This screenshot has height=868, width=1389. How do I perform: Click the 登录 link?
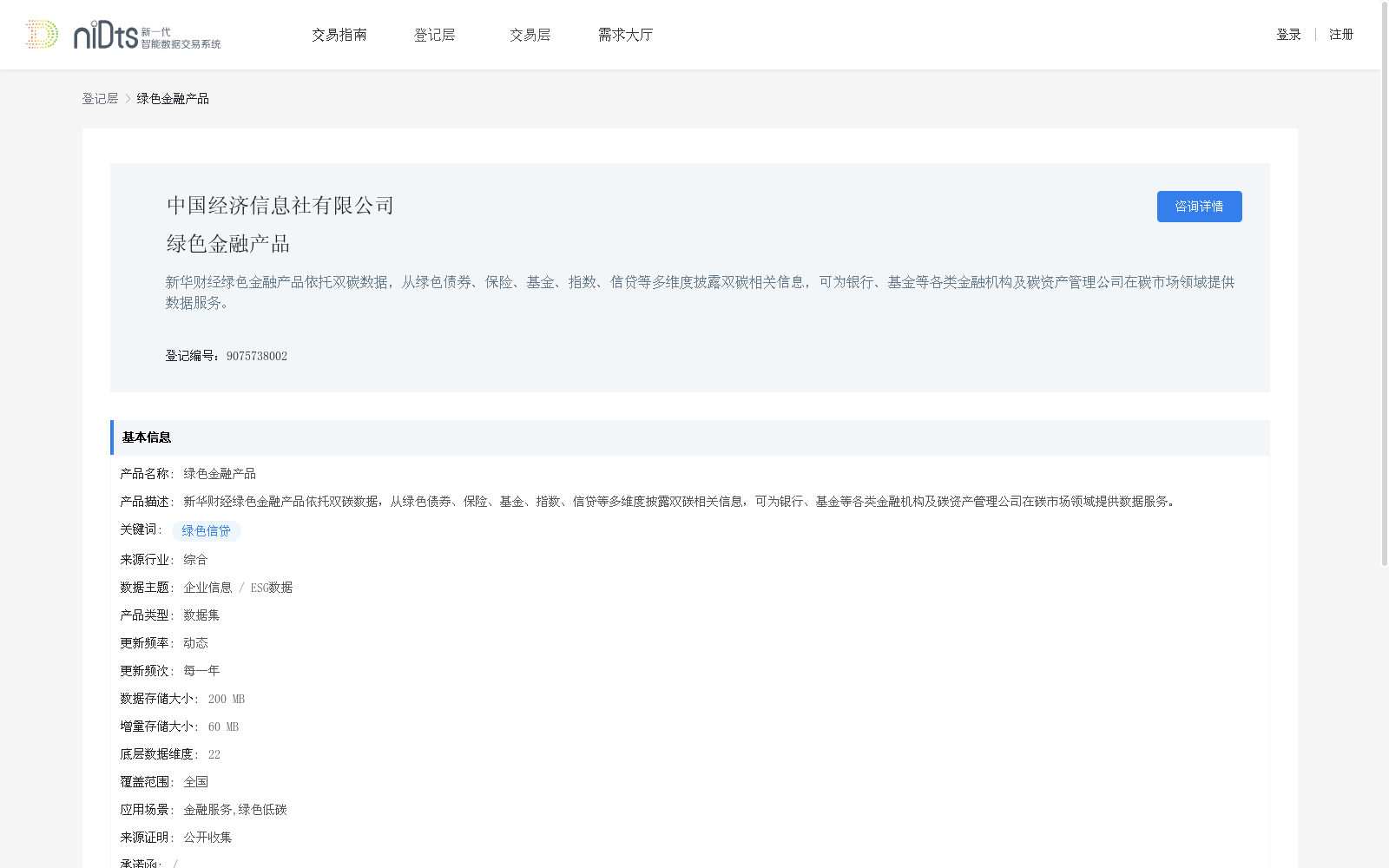[x=1288, y=35]
